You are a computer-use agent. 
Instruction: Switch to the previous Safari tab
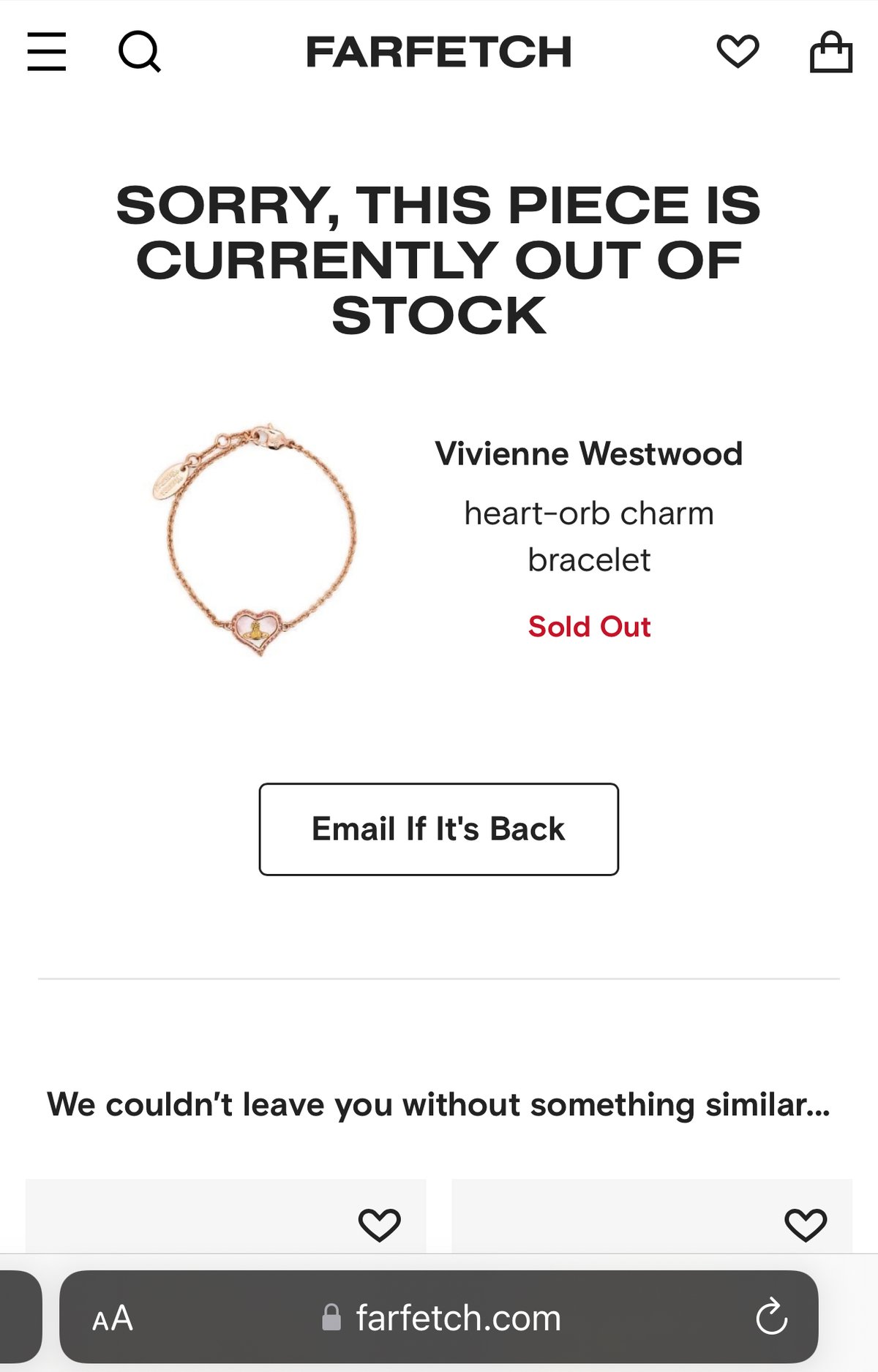pos(20,1317)
